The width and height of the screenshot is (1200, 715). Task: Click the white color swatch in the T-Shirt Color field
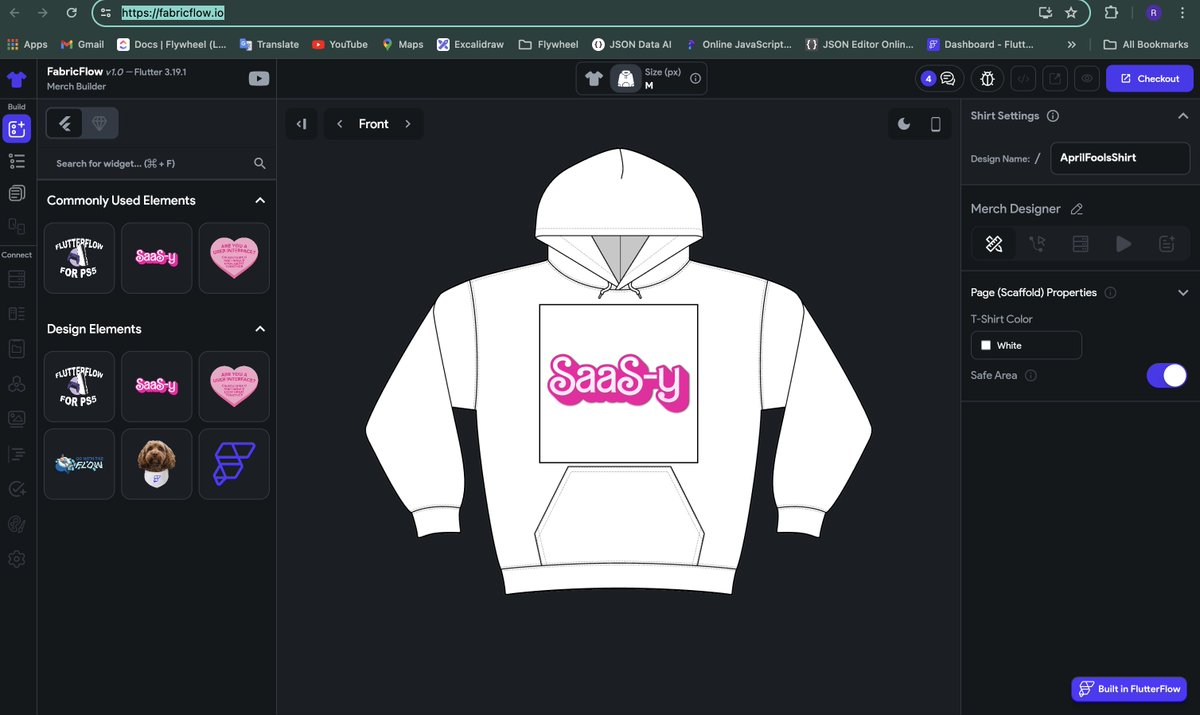tap(987, 345)
